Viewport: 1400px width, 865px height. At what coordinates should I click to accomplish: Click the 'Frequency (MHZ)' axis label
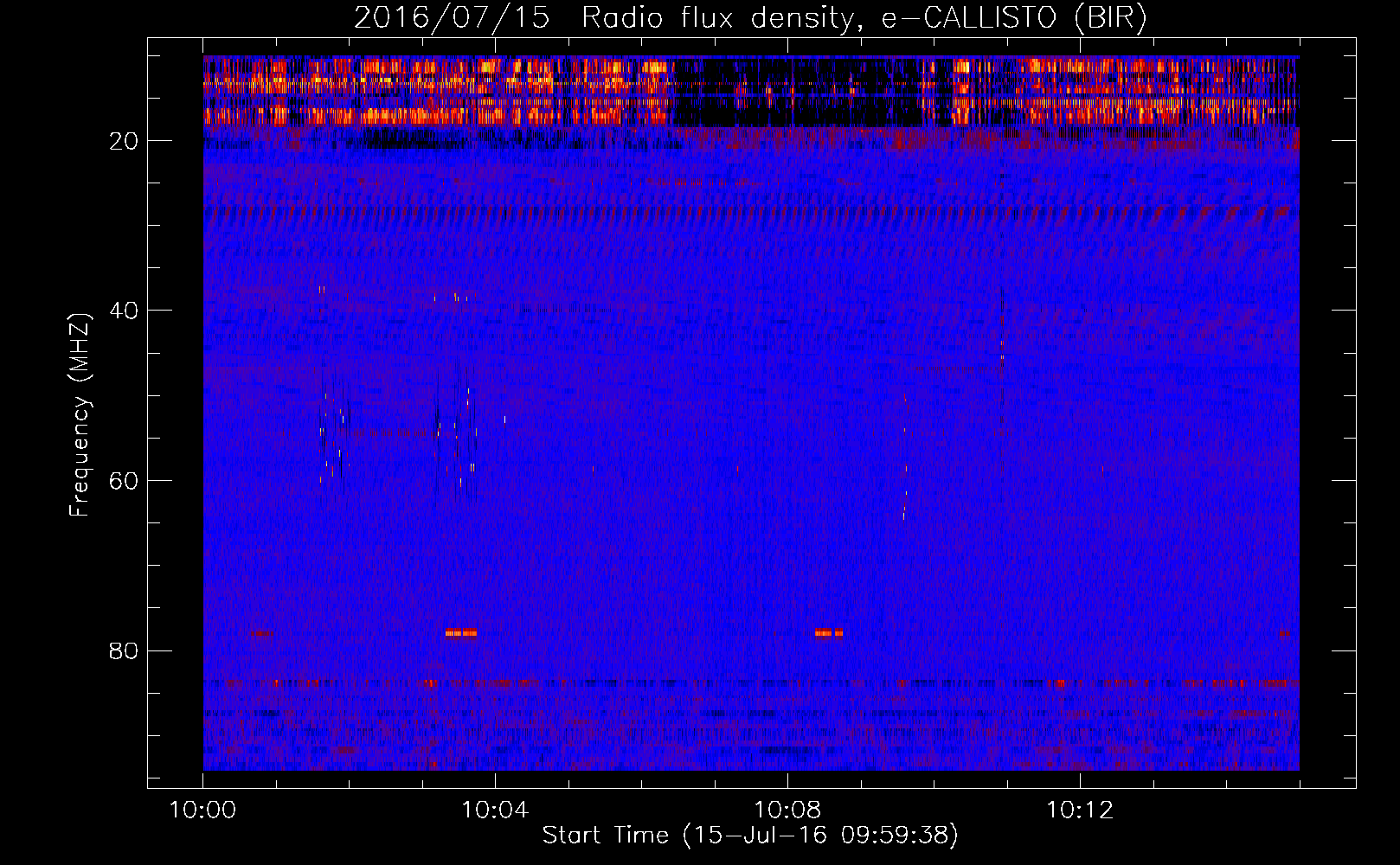coord(80,415)
